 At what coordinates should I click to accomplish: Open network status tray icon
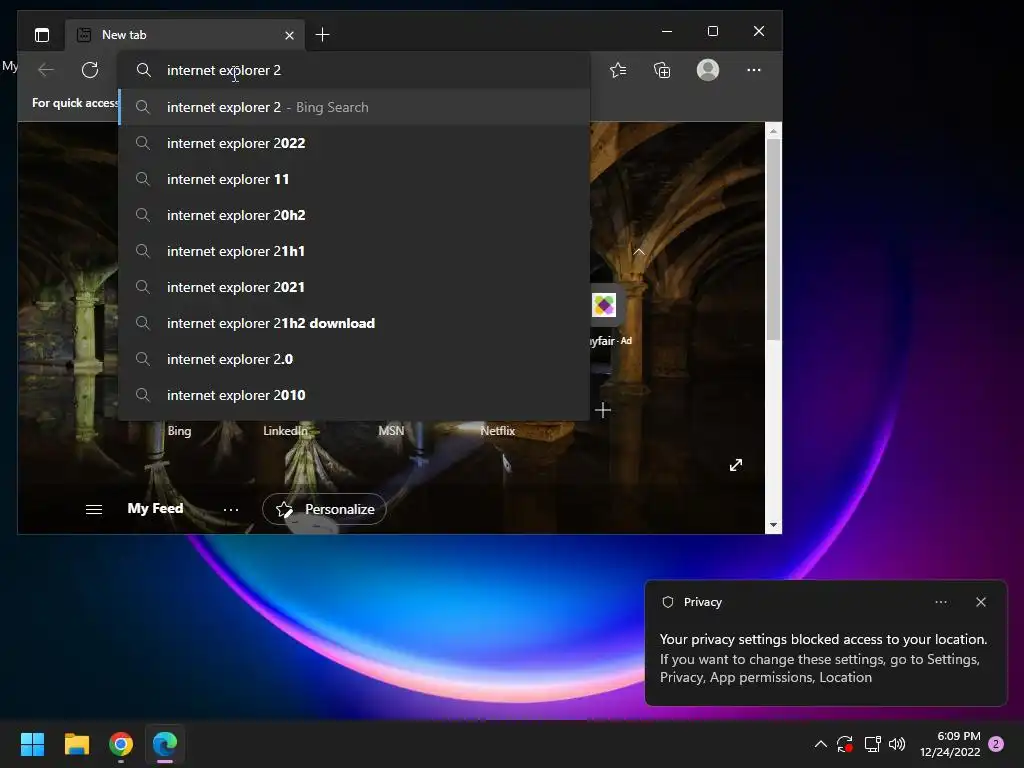tap(872, 744)
